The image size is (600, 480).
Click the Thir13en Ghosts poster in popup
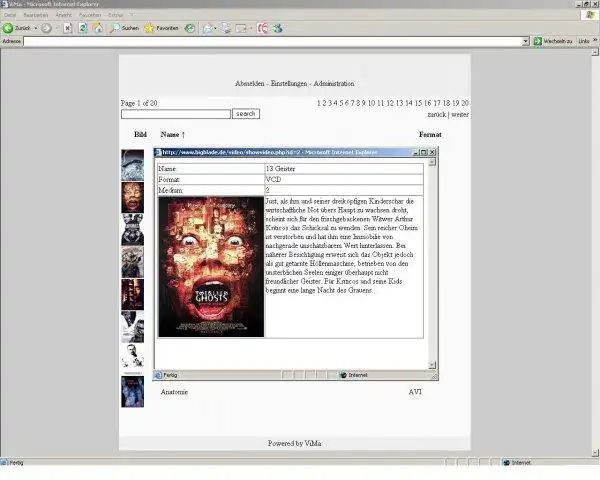pos(211,267)
